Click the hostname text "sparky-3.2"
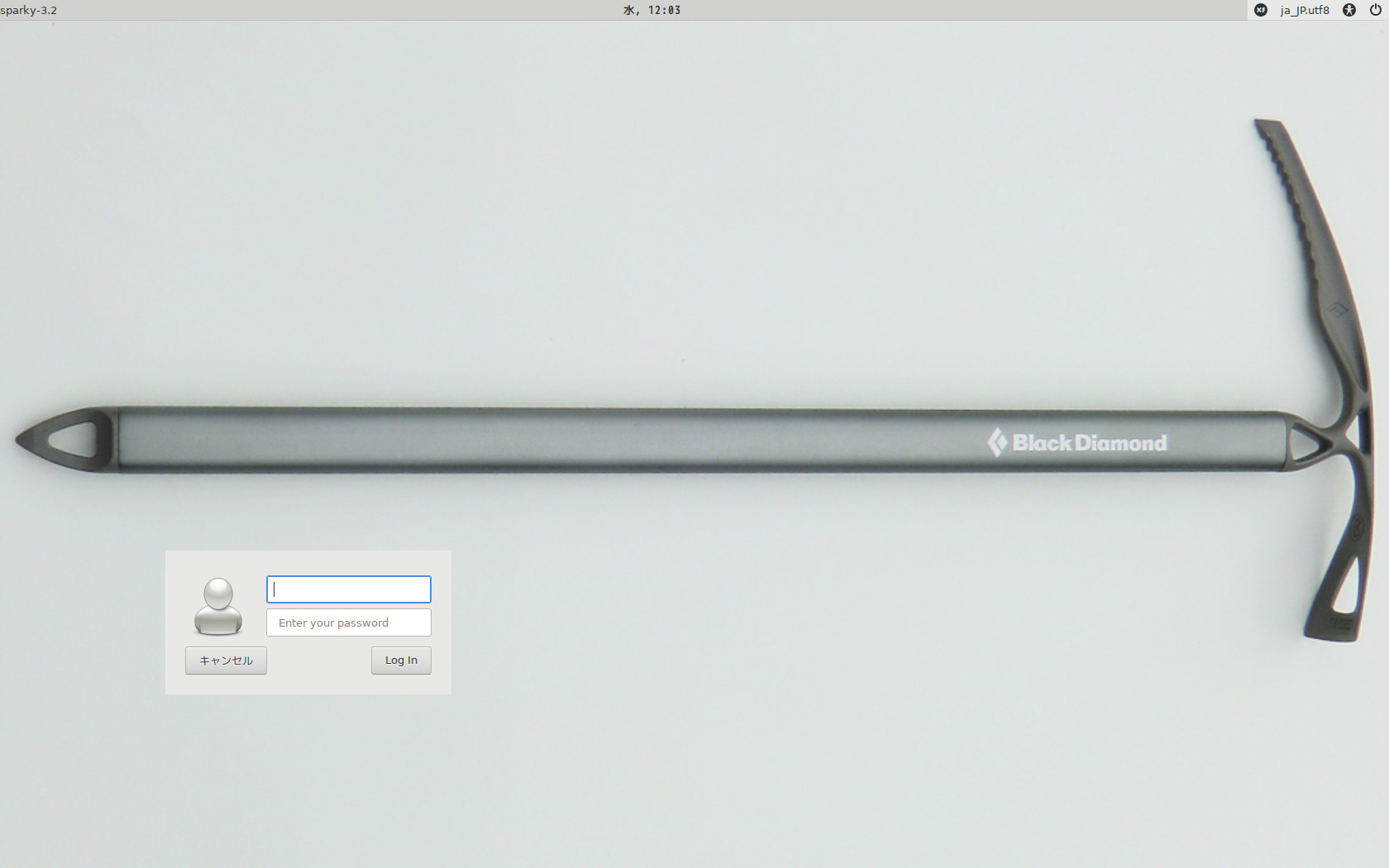Image resolution: width=1389 pixels, height=868 pixels. pos(29,10)
